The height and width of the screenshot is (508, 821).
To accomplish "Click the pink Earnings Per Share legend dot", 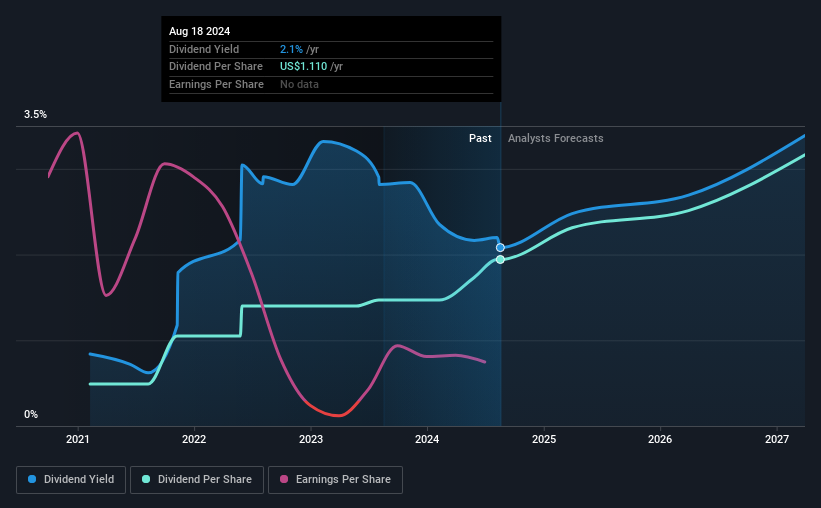I will 284,479.
